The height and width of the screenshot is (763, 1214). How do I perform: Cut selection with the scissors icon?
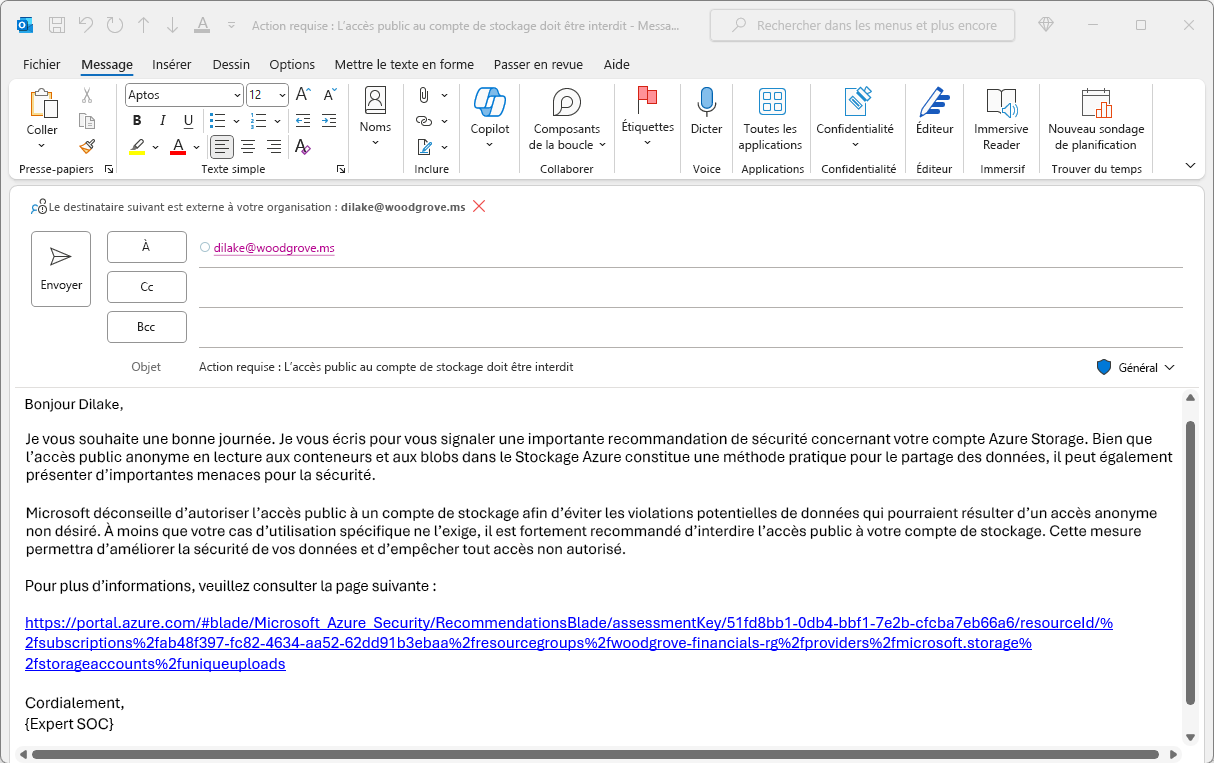(87, 95)
